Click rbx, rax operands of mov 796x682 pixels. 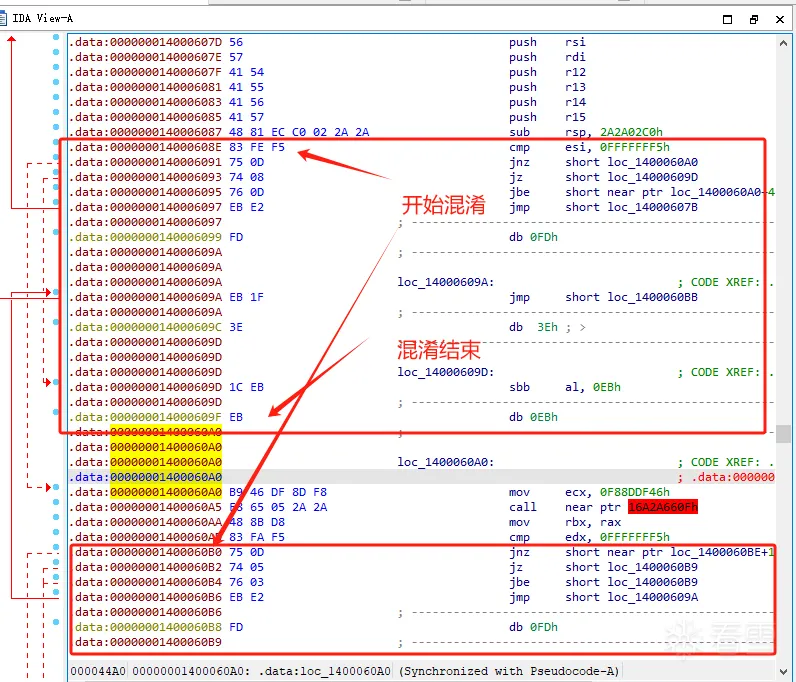[593, 522]
